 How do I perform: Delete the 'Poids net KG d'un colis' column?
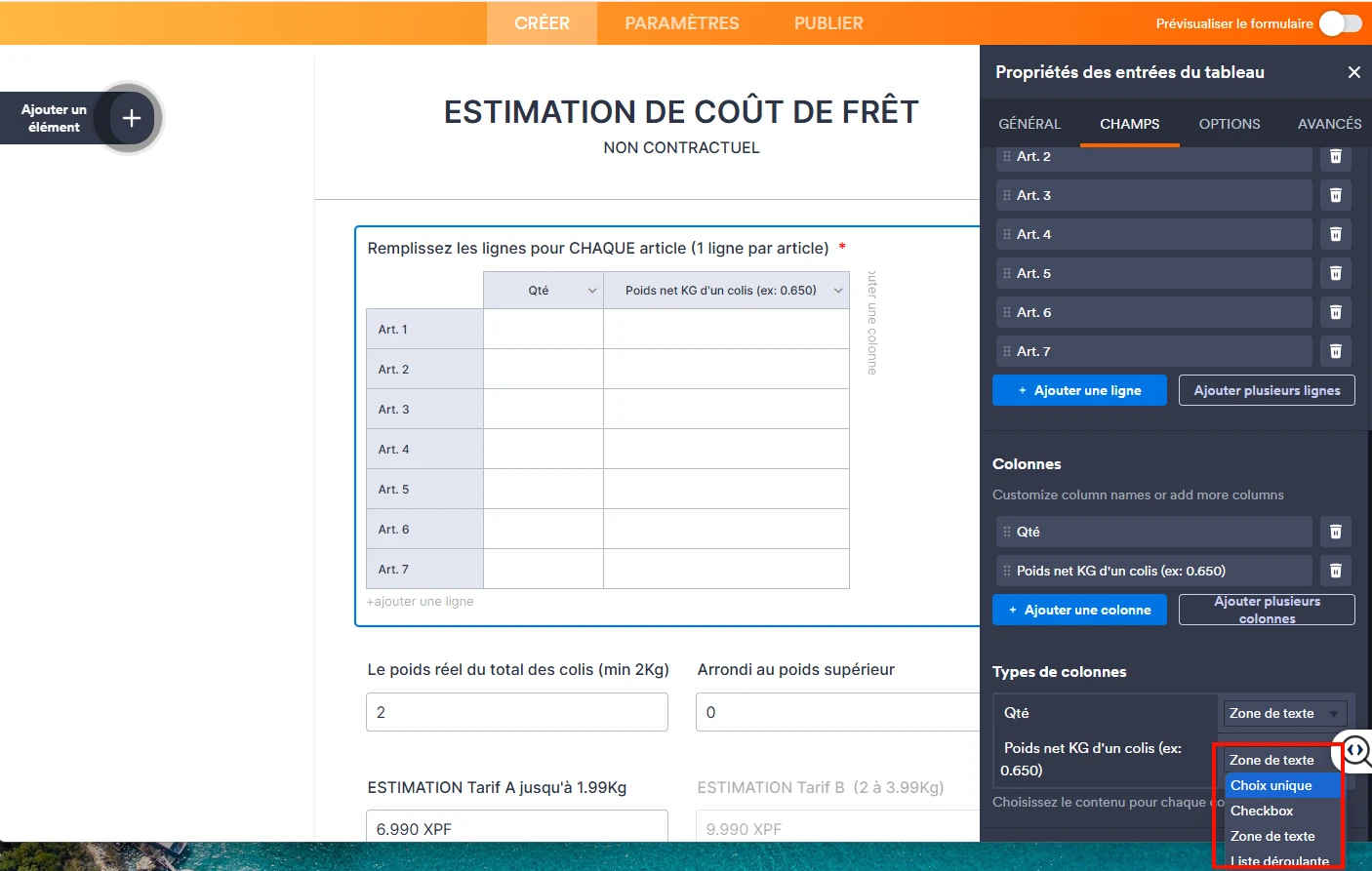pyautogui.click(x=1335, y=571)
